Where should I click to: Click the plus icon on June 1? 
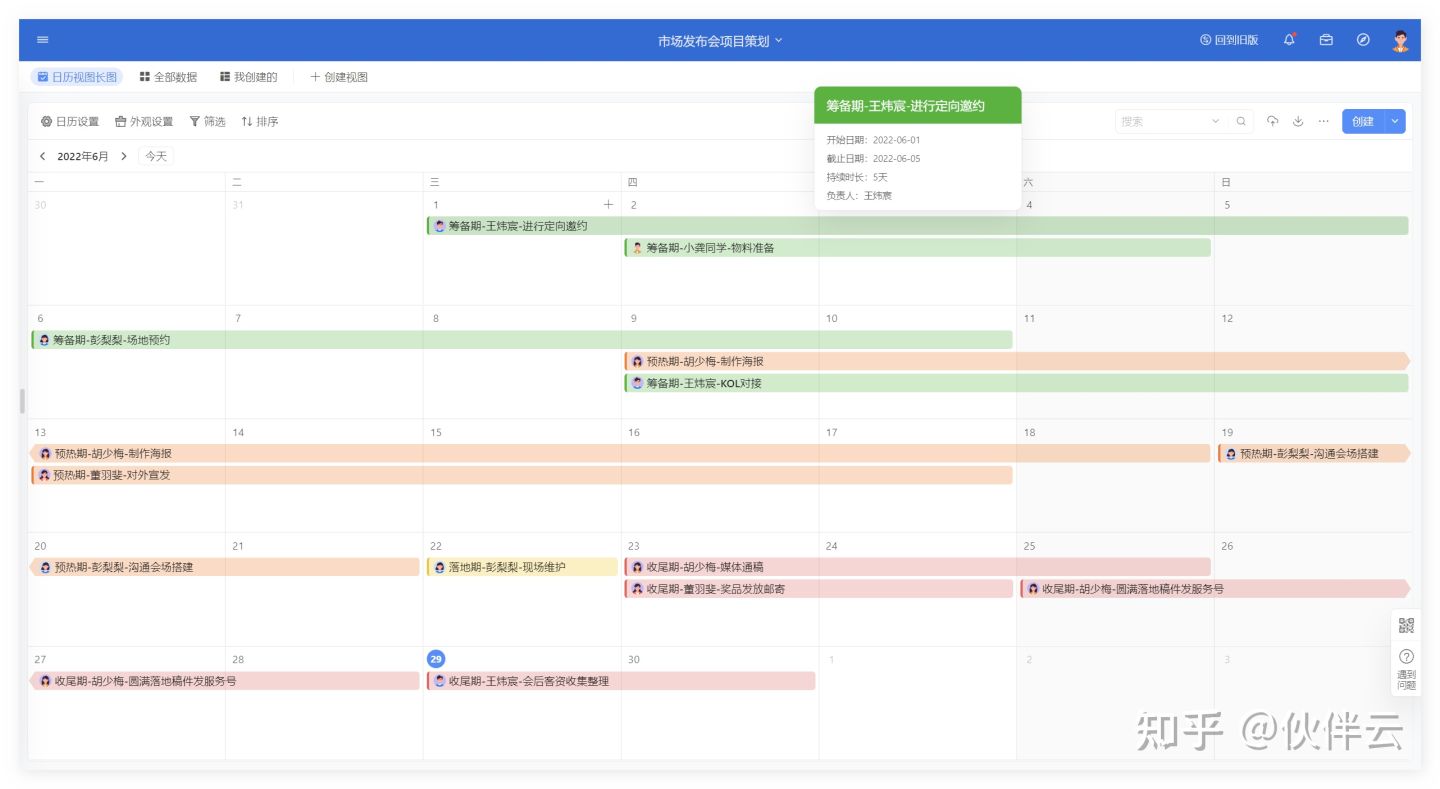coord(608,204)
